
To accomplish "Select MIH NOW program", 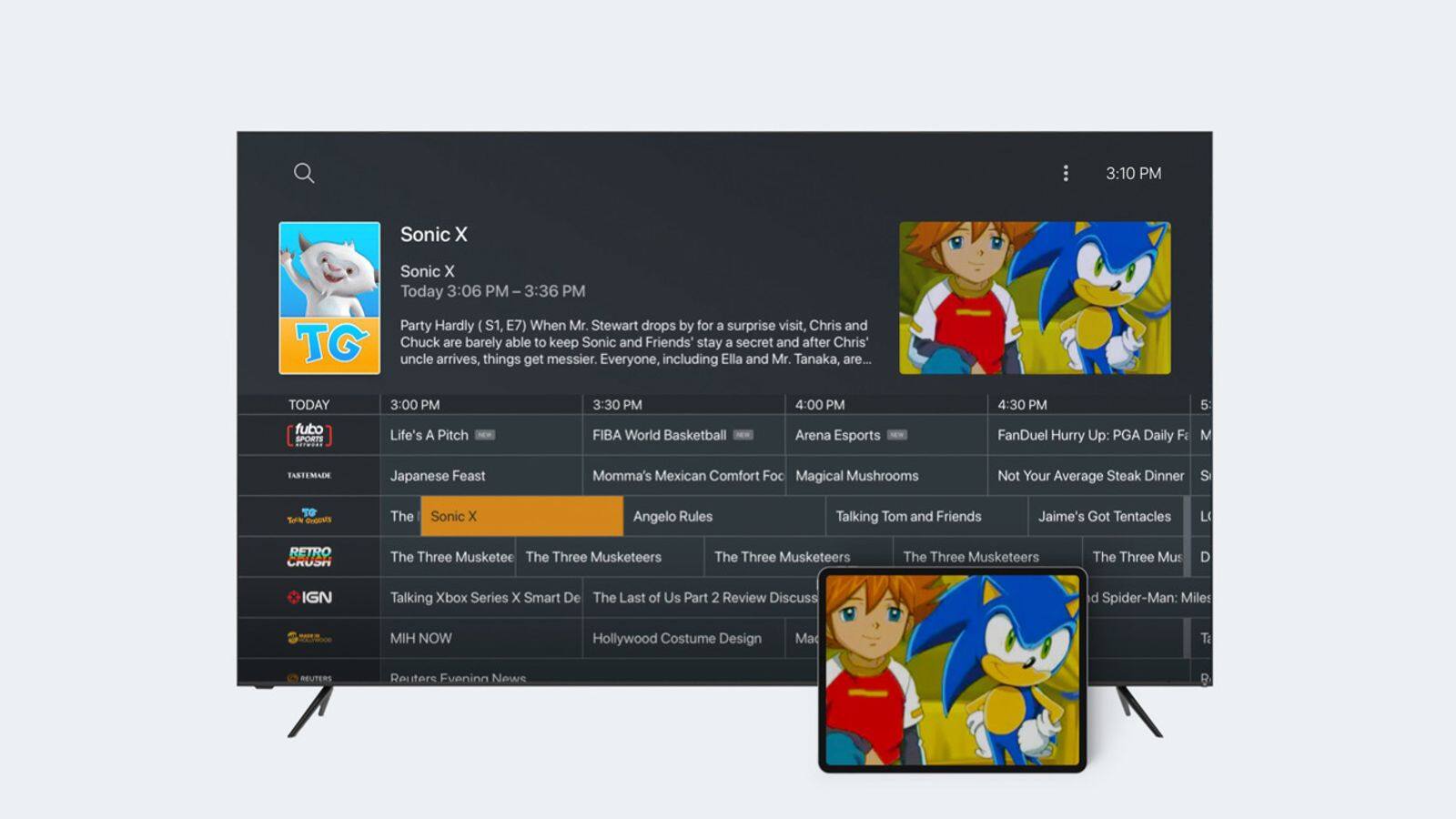I will pyautogui.click(x=481, y=638).
